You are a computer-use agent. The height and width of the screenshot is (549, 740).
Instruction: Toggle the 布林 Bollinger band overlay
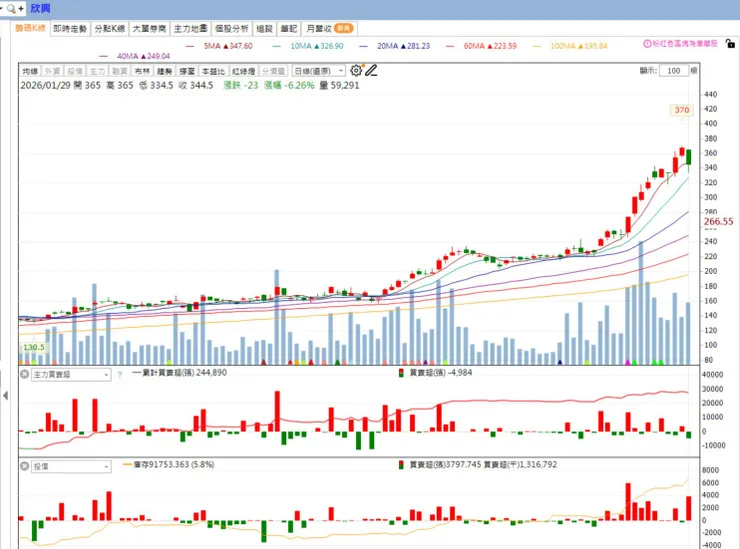tap(142, 71)
